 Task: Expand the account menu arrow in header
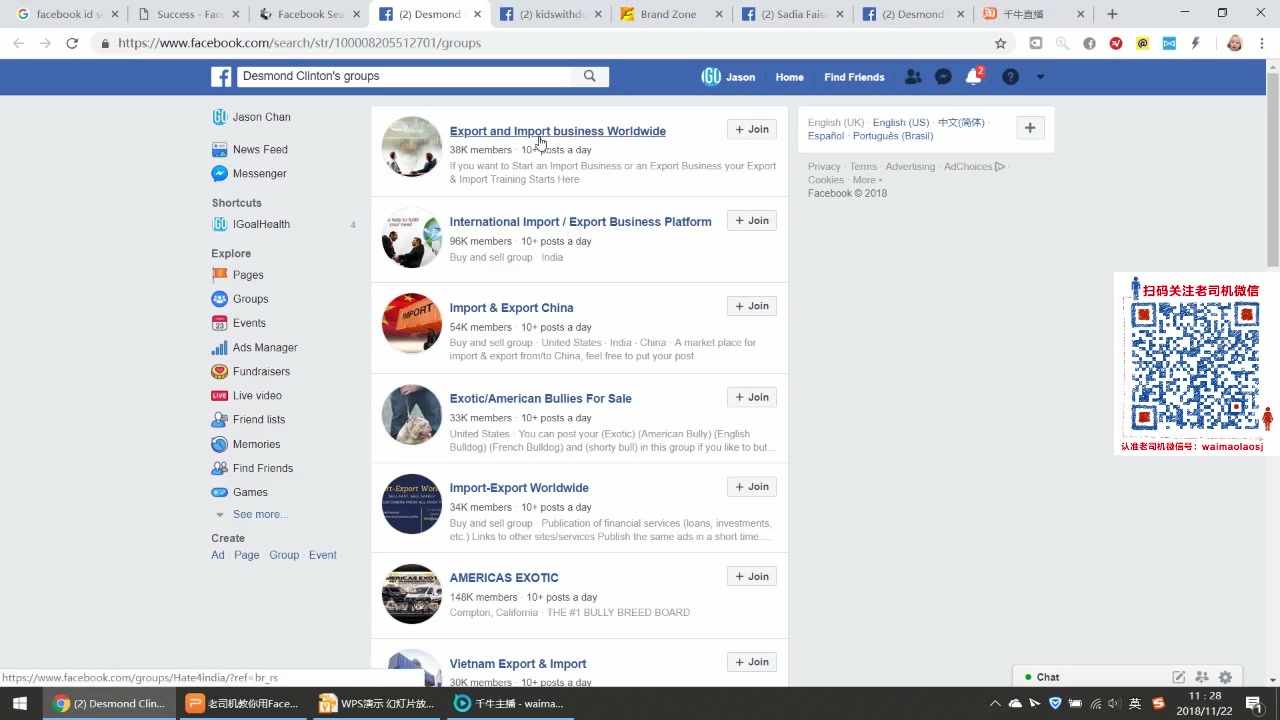[x=1040, y=77]
